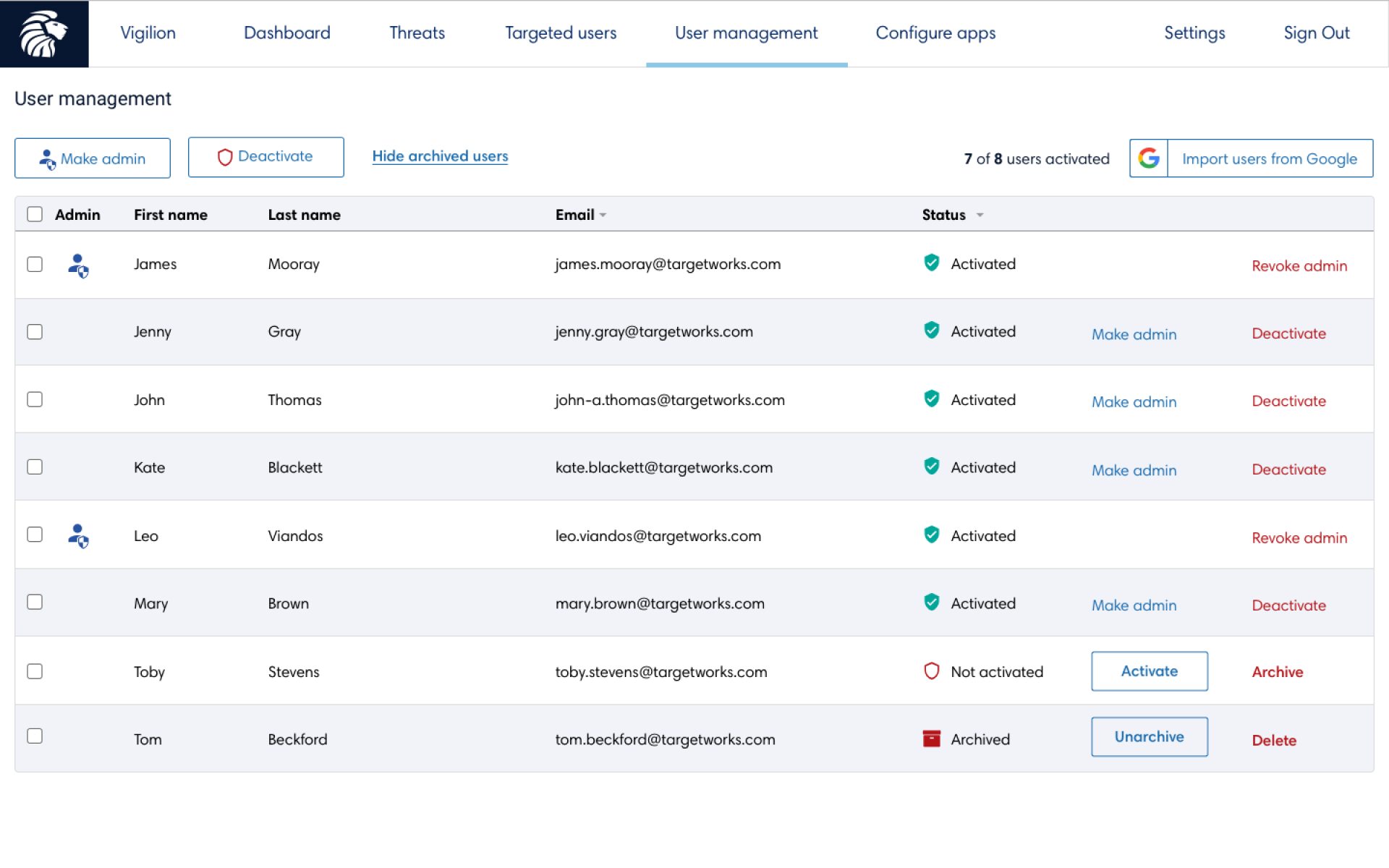1389x868 pixels.
Task: Click the Google logo icon
Action: coord(1148,158)
